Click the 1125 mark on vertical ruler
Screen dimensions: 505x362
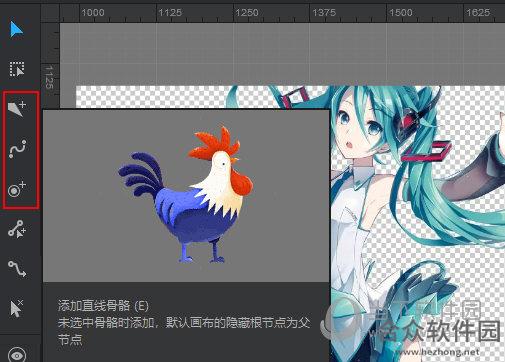coord(49,77)
